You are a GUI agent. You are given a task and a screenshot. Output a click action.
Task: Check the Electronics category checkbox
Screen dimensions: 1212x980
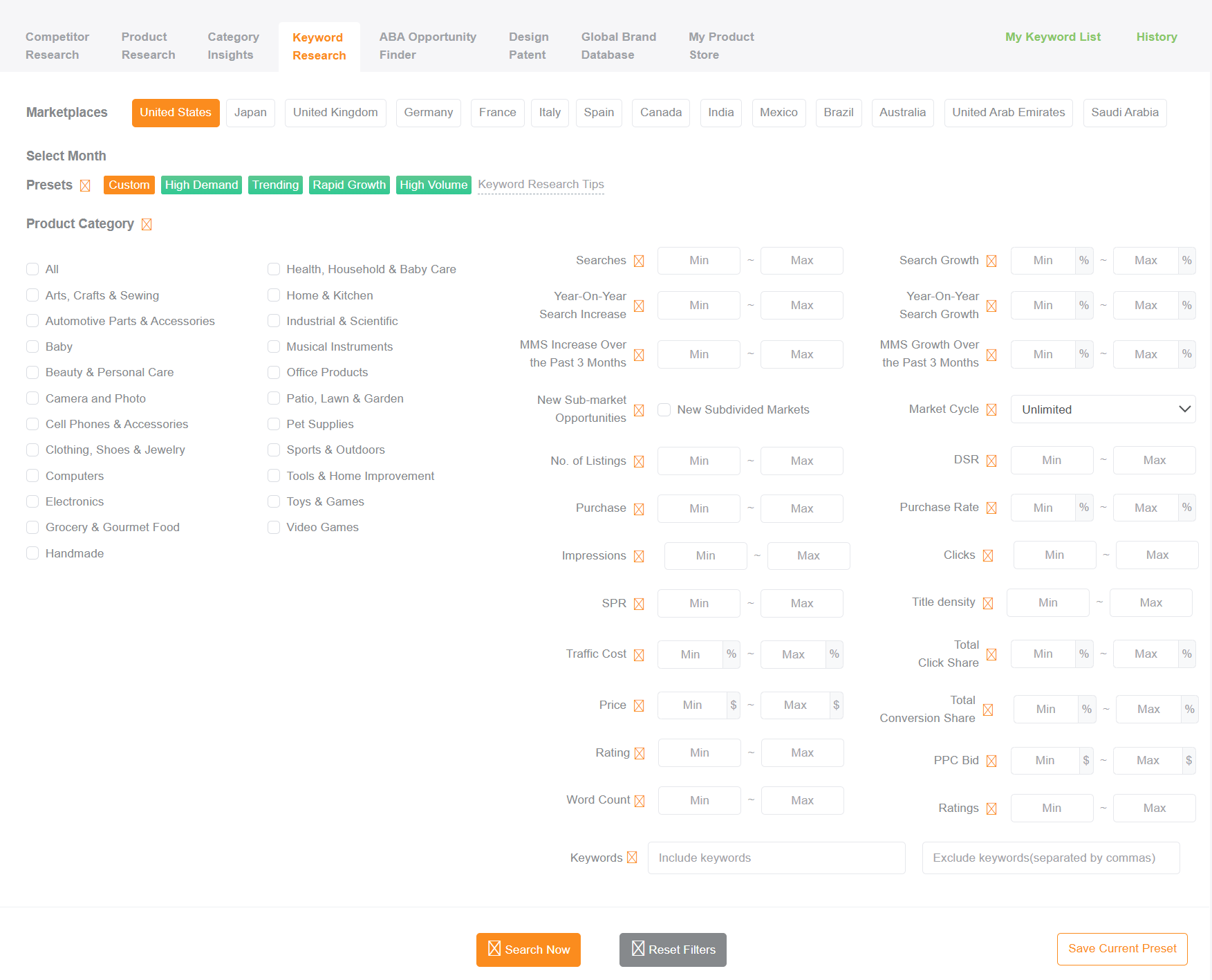tap(32, 501)
